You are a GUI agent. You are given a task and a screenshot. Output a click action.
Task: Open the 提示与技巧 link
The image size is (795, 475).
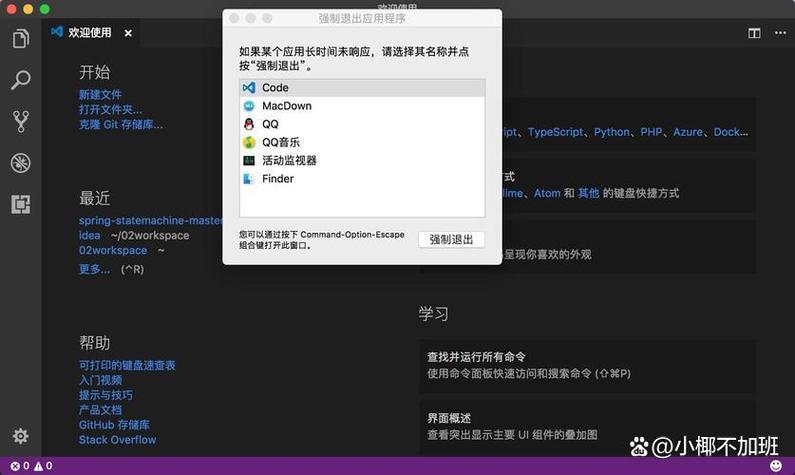pyautogui.click(x=105, y=395)
